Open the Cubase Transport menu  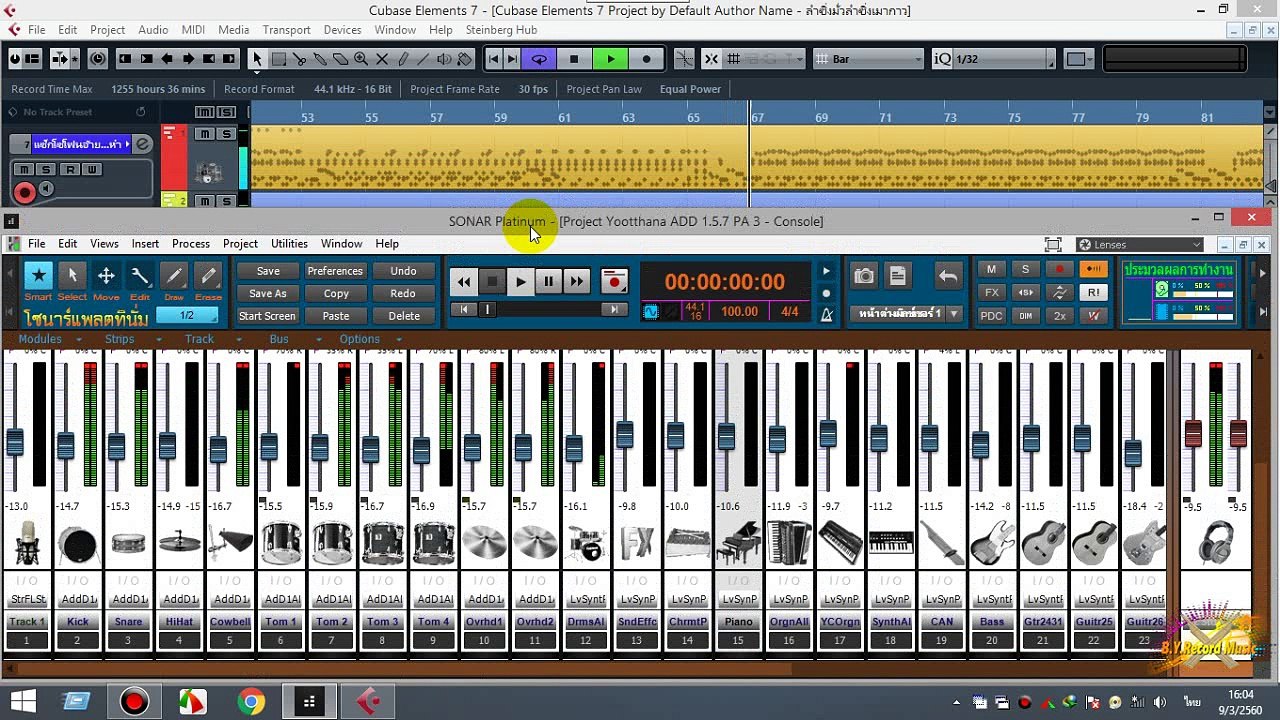pyautogui.click(x=286, y=30)
